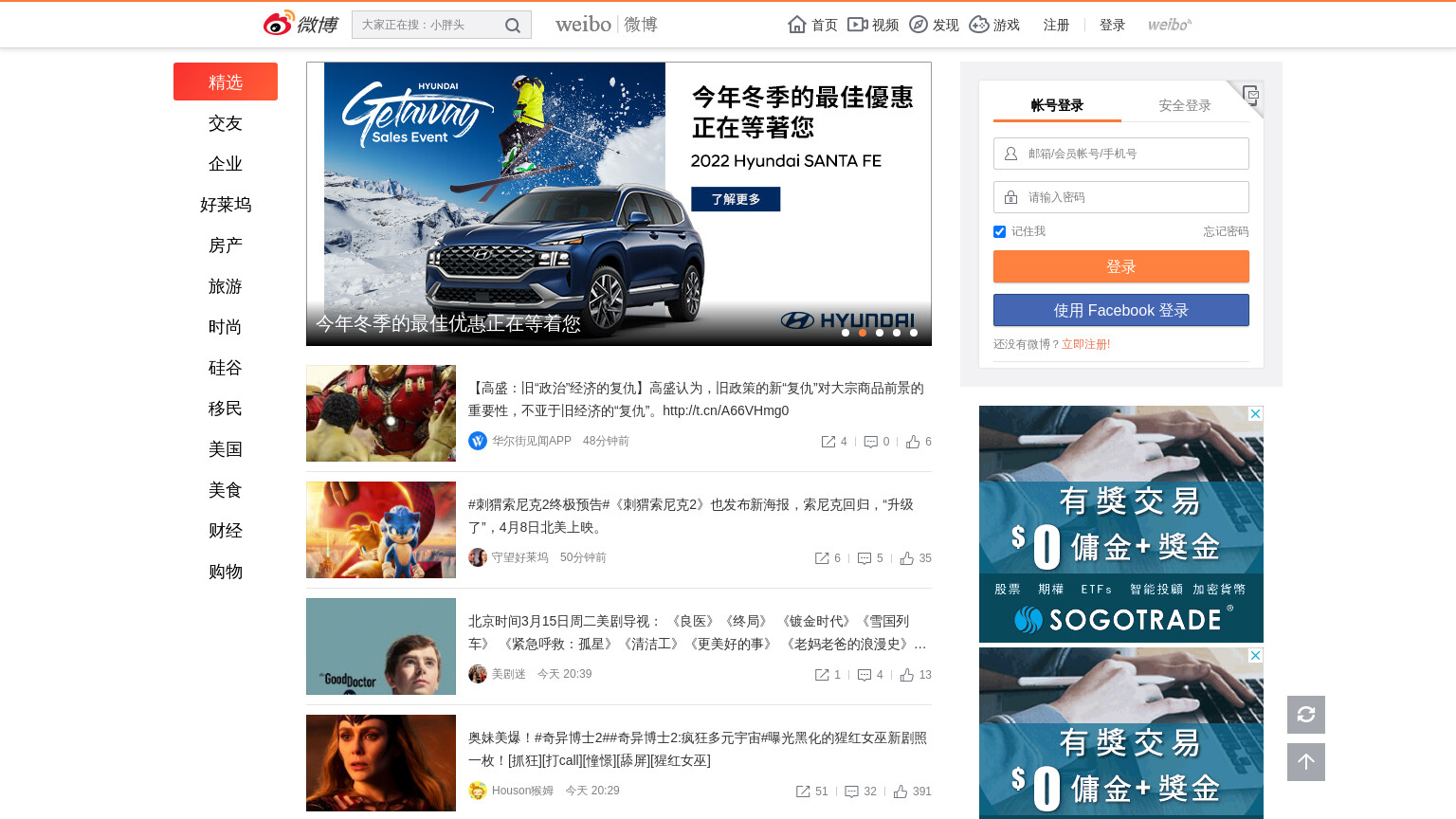This screenshot has width=1456, height=819.
Task: Open the 忘记密码 link
Action: click(1226, 231)
